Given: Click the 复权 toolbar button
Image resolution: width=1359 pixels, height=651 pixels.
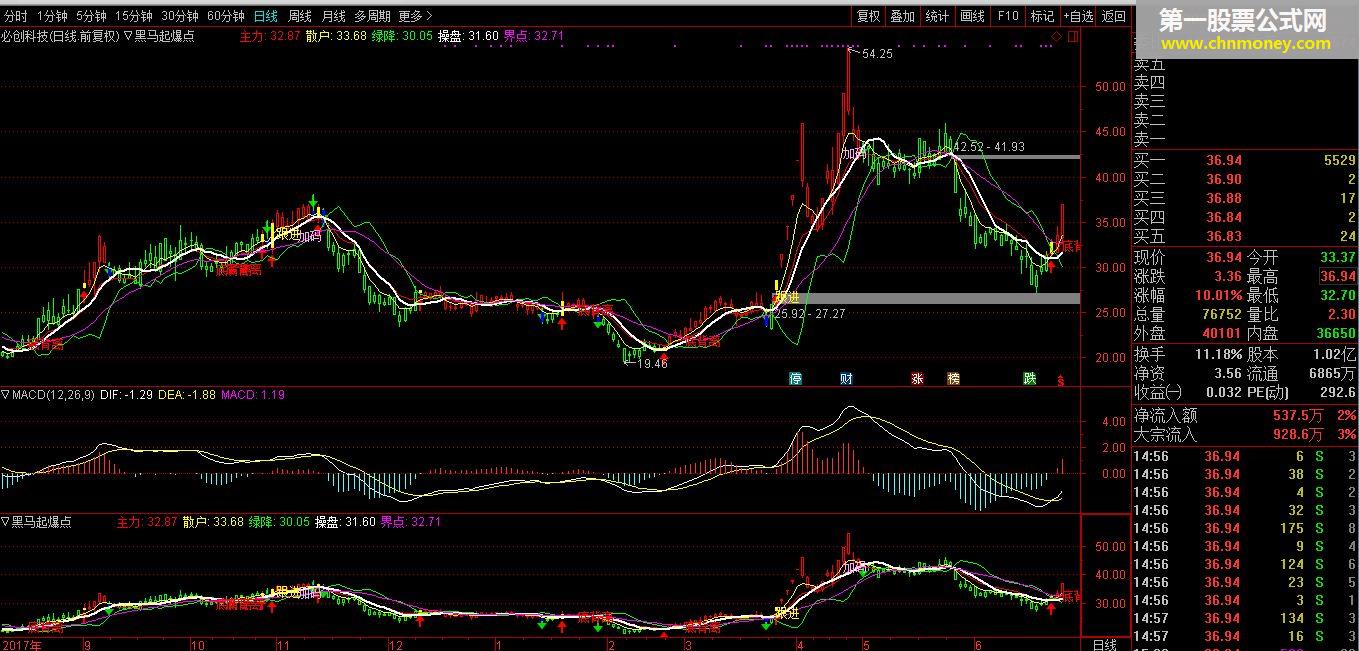Looking at the screenshot, I should [x=868, y=16].
